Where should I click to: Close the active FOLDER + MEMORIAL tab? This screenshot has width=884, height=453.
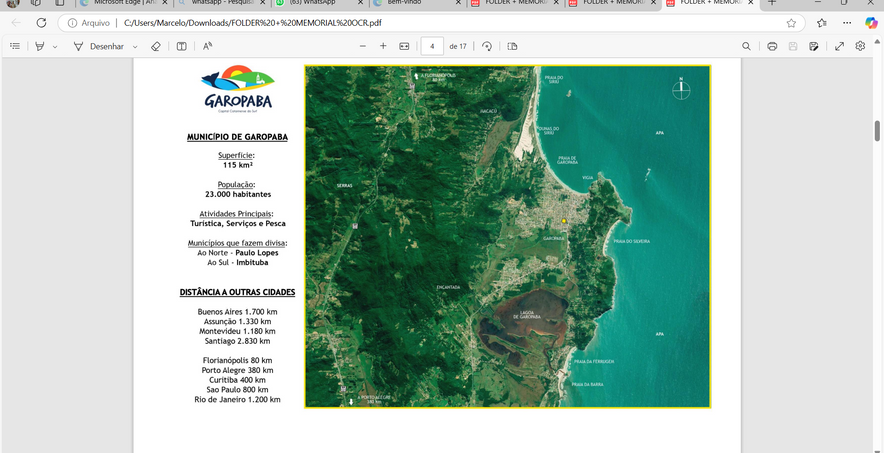click(751, 3)
